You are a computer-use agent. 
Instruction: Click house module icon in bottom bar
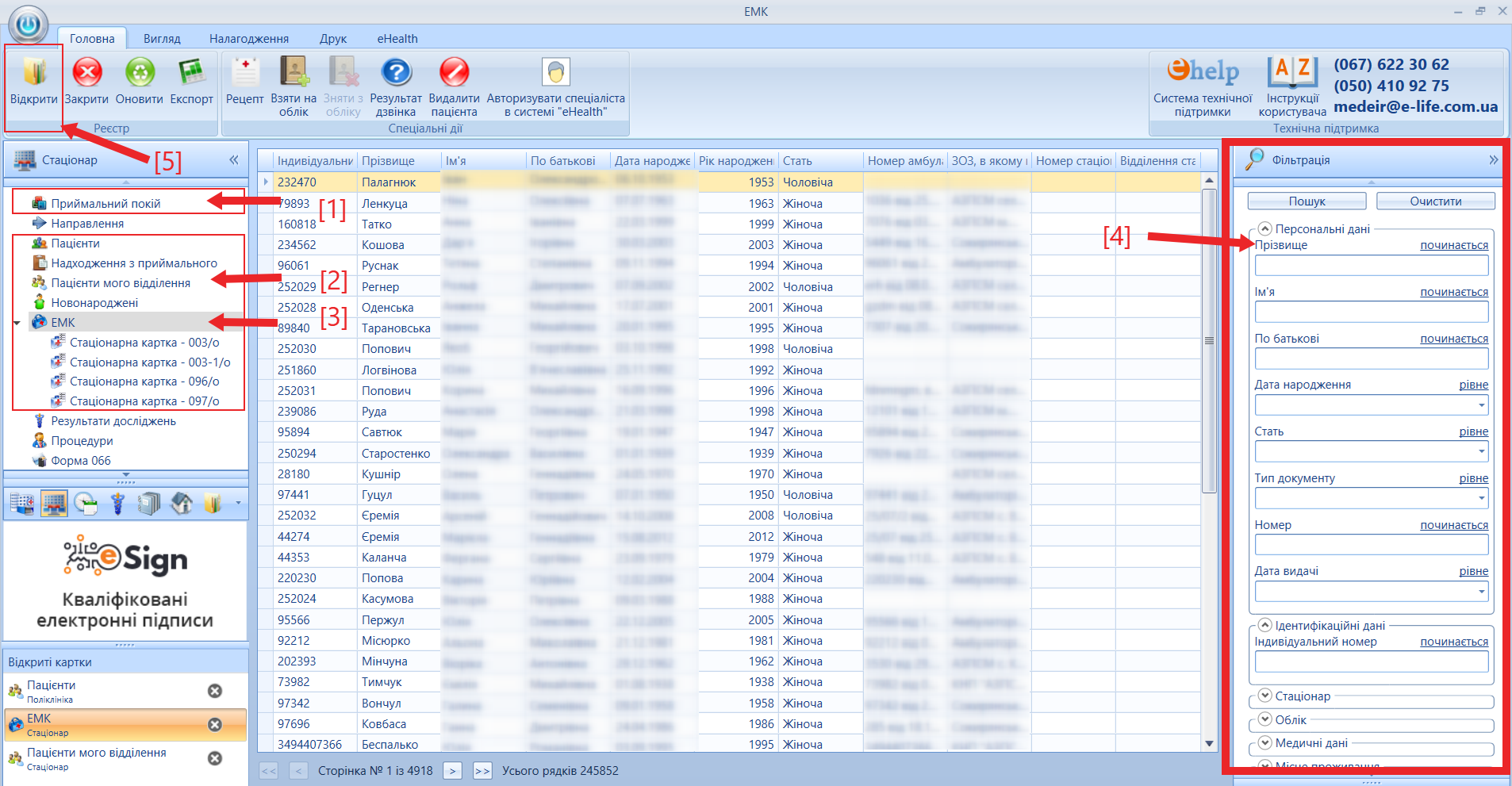[x=181, y=504]
